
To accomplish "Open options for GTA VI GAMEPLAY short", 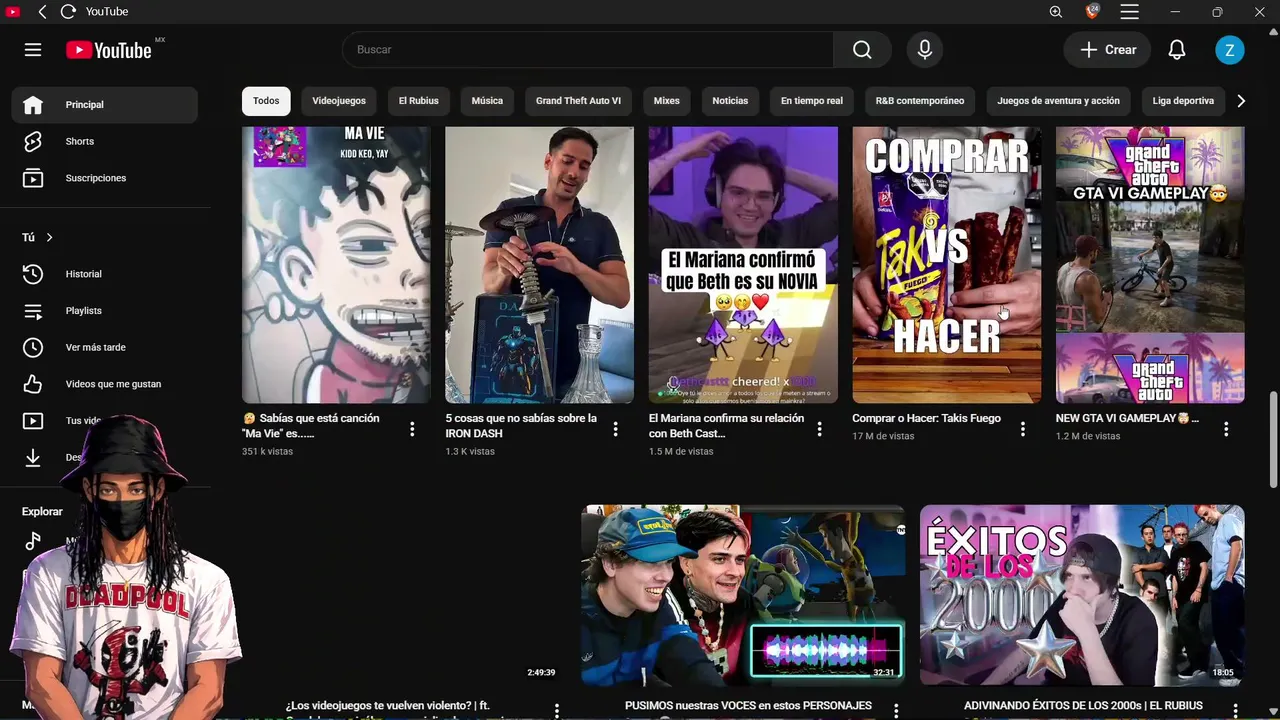I will click(1226, 429).
